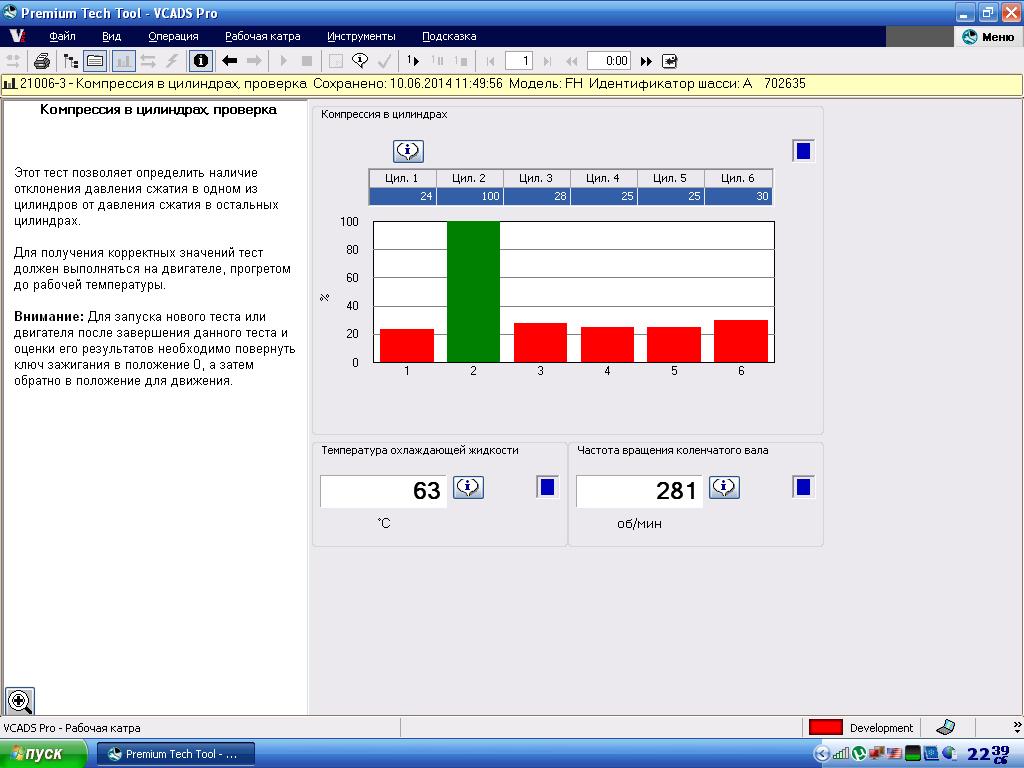
Task: Click the Меню button at top right
Action: point(989,37)
